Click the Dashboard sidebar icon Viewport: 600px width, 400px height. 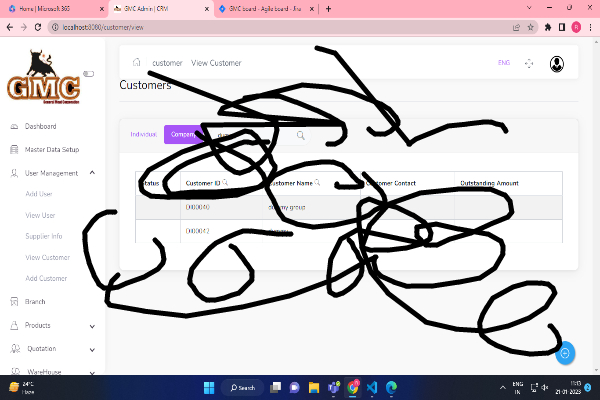[12, 127]
